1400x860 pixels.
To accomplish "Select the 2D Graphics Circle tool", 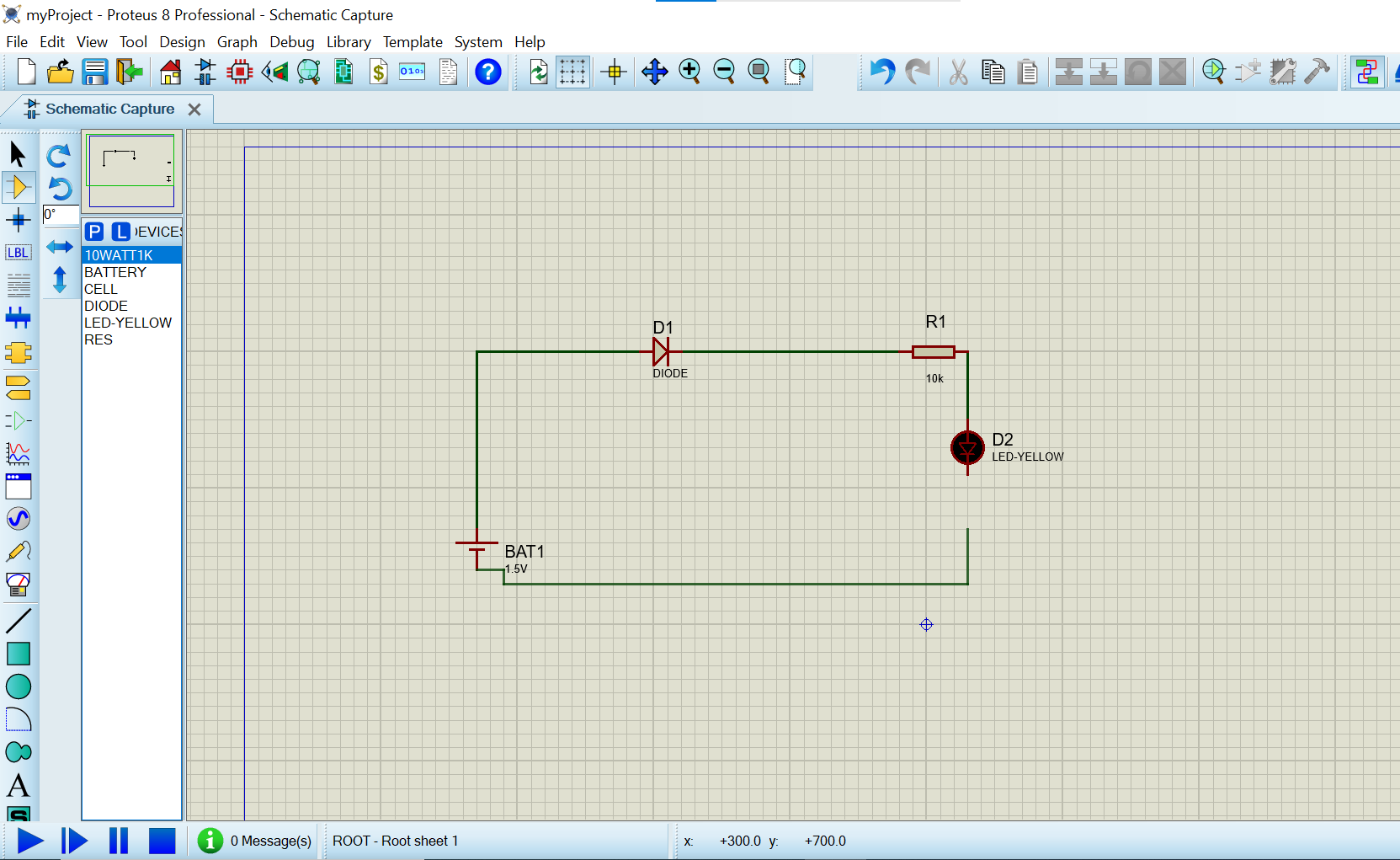I will coord(19,686).
